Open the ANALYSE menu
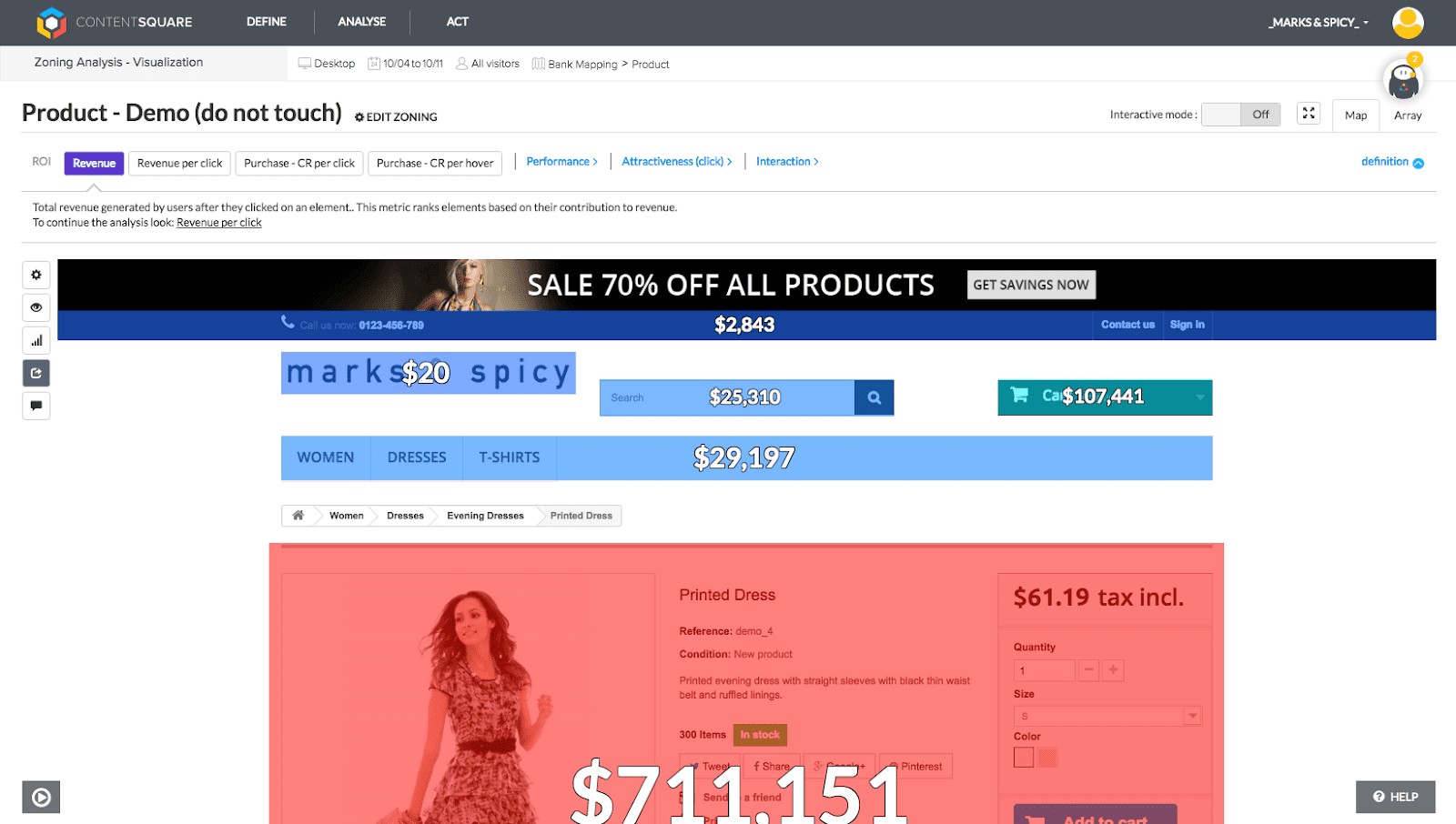 [361, 22]
